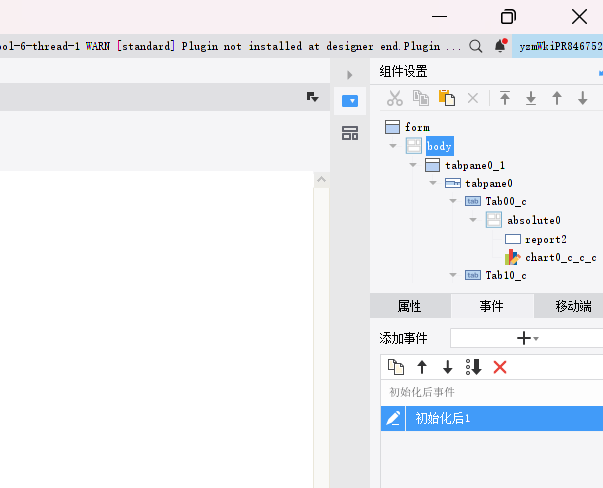Collapse the body node expander
Image resolution: width=603 pixels, height=488 pixels.
click(393, 146)
